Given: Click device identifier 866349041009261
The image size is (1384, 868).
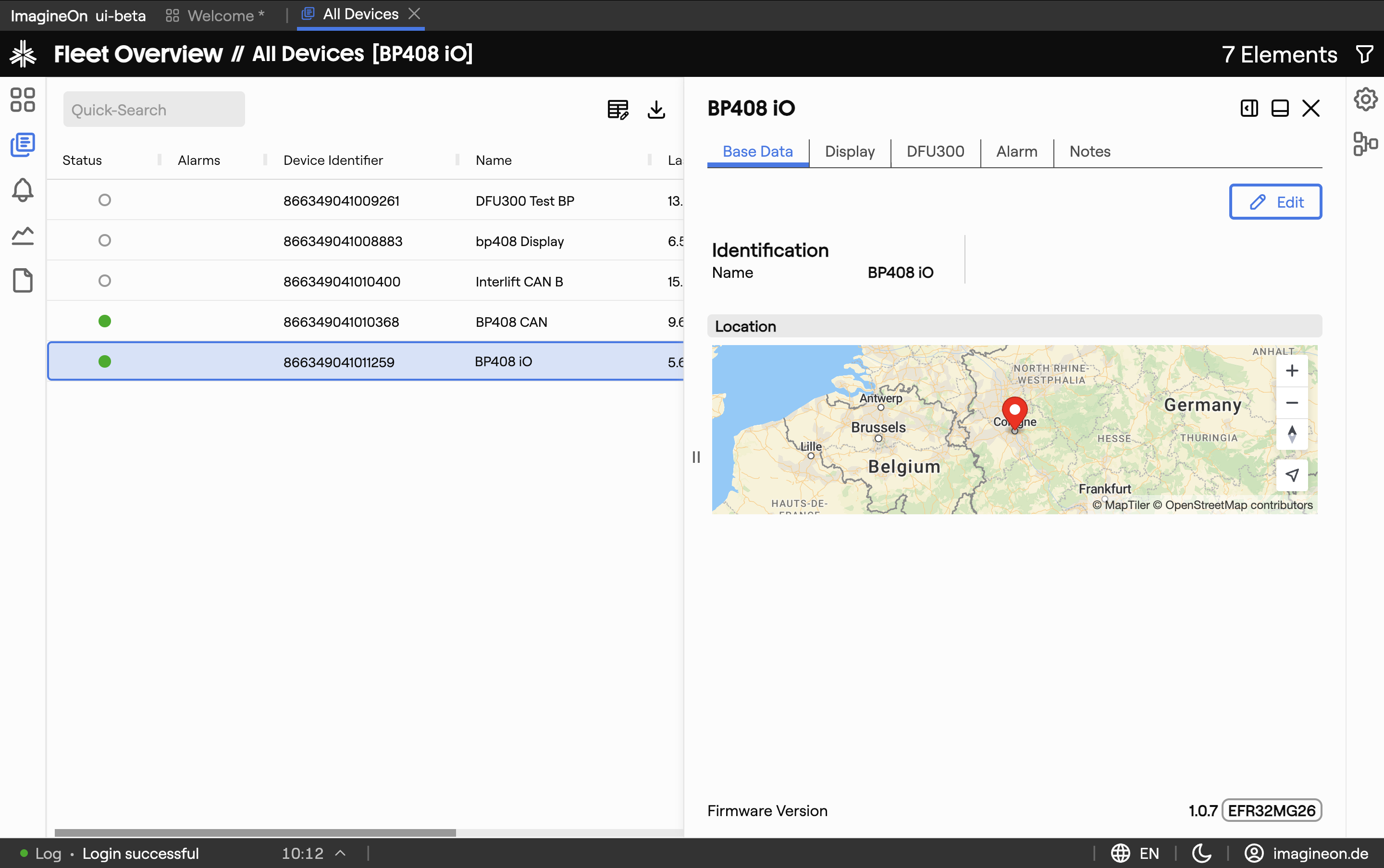Looking at the screenshot, I should coord(341,201).
